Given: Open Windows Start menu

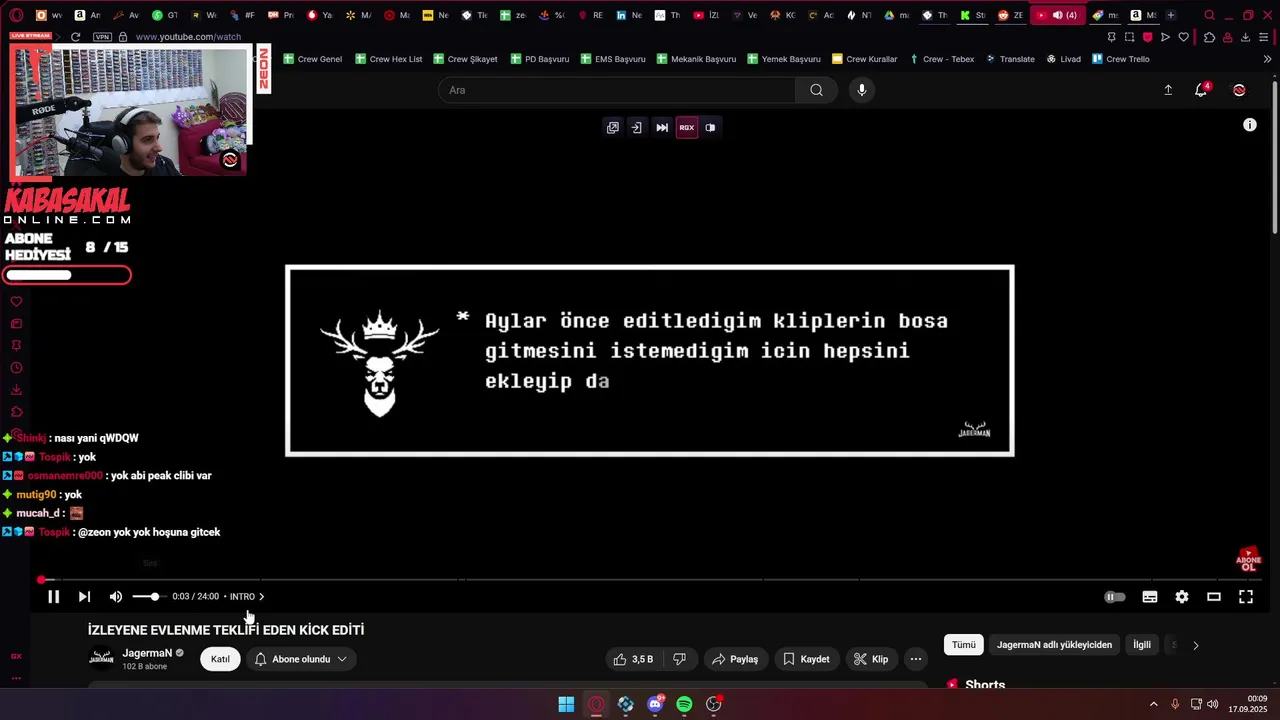Looking at the screenshot, I should 566,705.
